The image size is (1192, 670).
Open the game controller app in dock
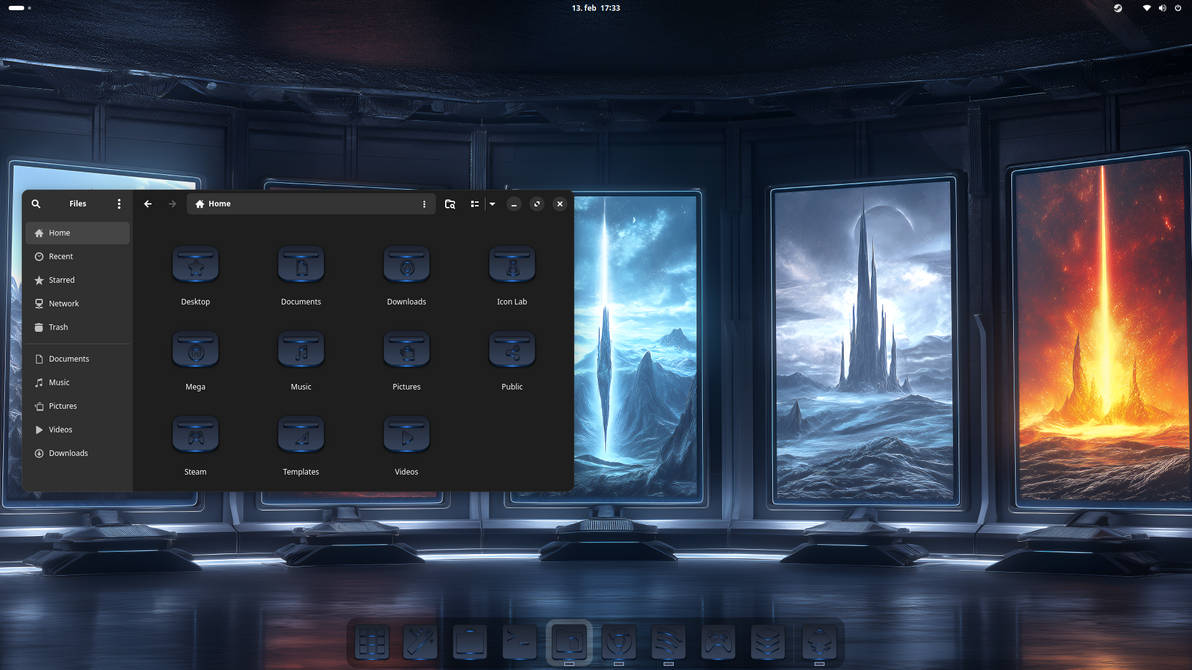[x=718, y=643]
